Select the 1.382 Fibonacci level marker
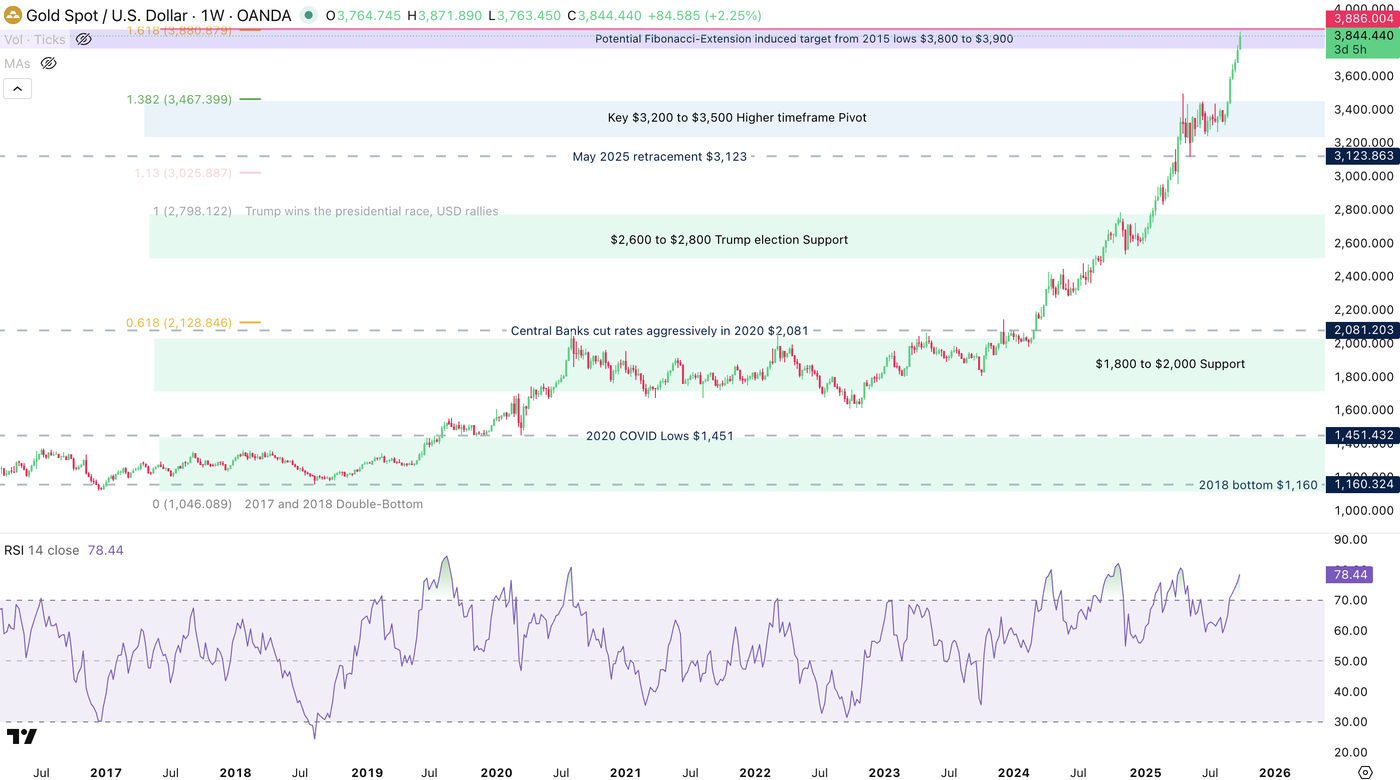Image resolution: width=1400 pixels, height=780 pixels. 180,100
